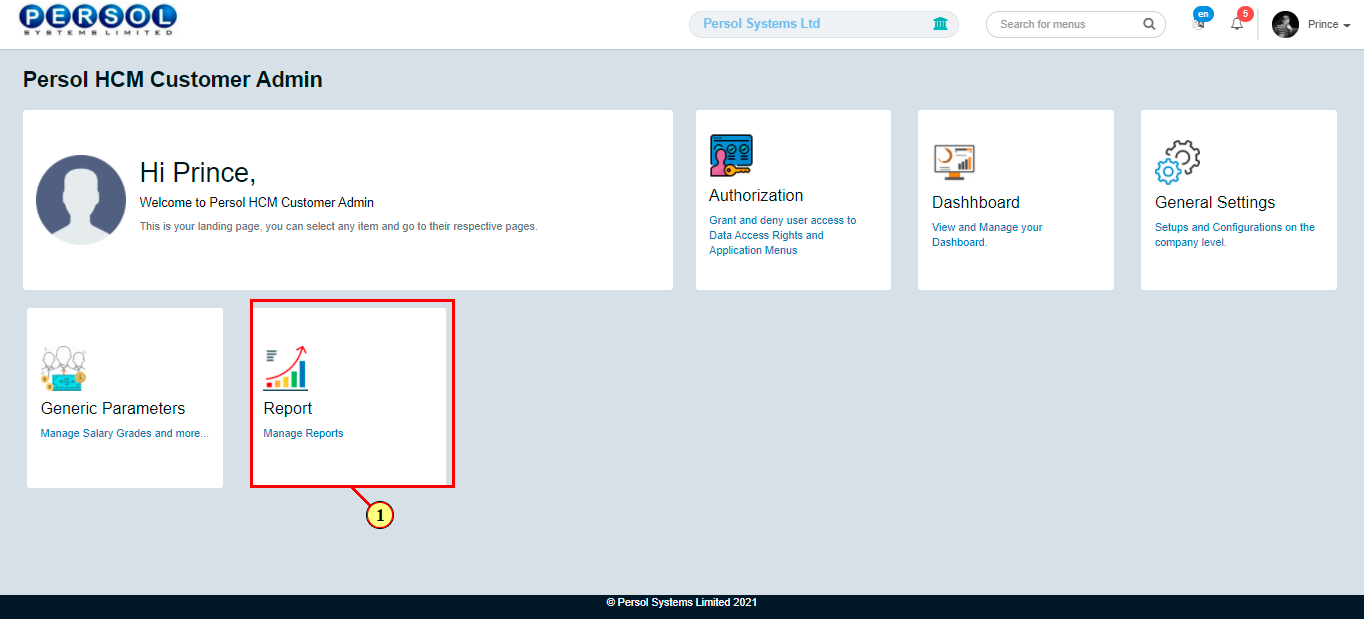Click the Report growth chart icon
Image resolution: width=1364 pixels, height=619 pixels.
click(286, 368)
